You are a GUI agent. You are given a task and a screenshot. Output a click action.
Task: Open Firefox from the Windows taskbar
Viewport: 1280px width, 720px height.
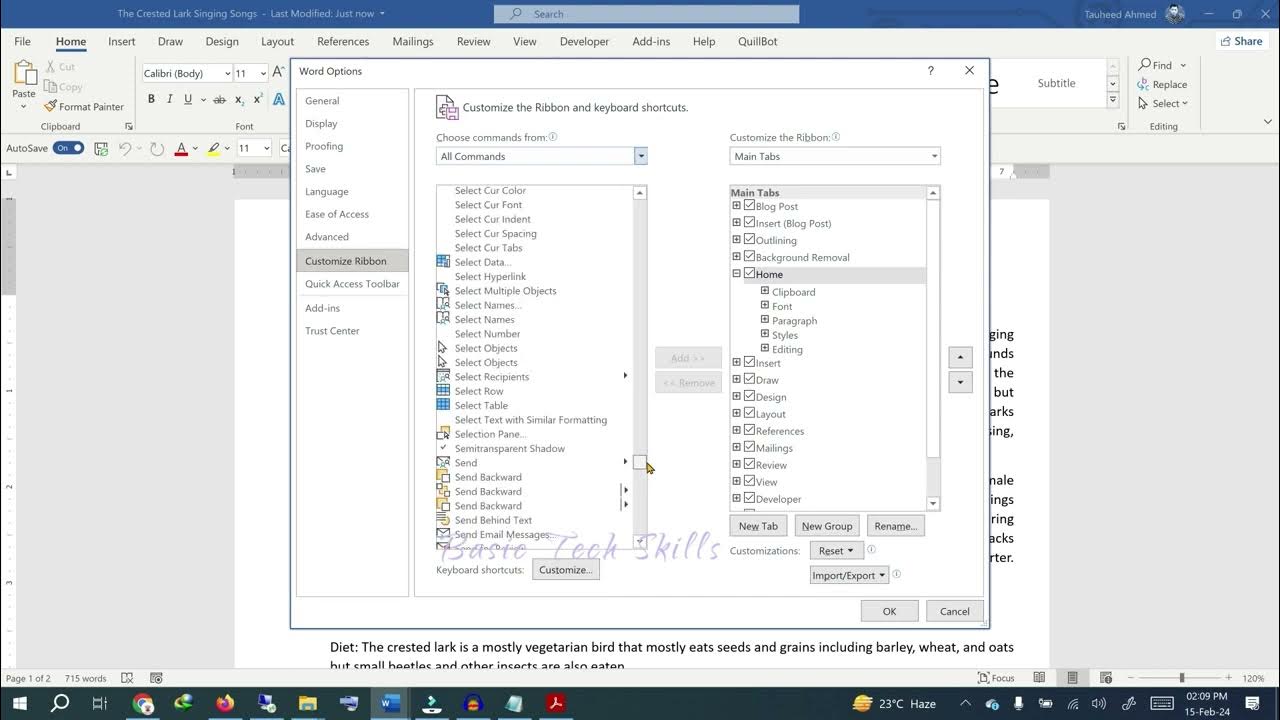point(224,703)
